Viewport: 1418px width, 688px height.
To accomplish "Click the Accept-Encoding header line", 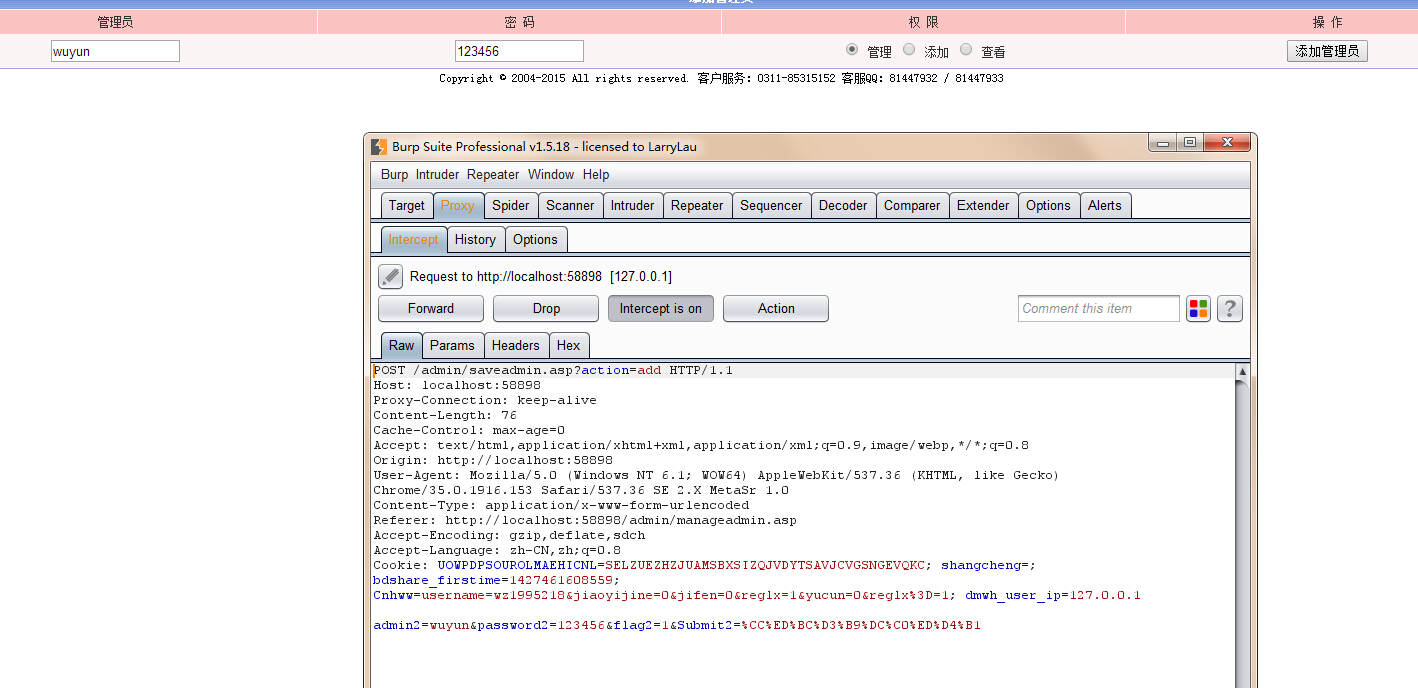I will (509, 535).
